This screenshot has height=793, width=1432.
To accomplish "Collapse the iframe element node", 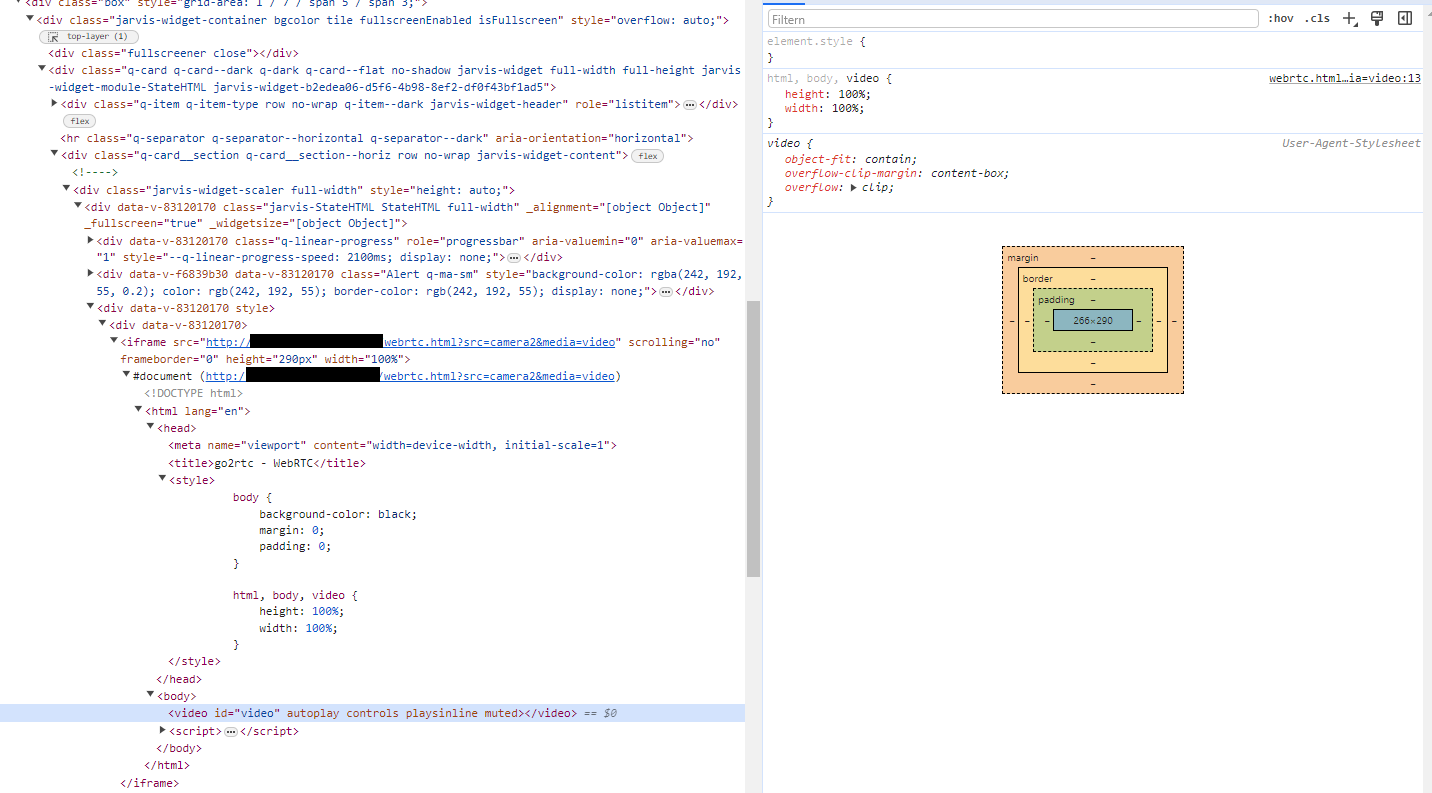I will click(x=114, y=341).
